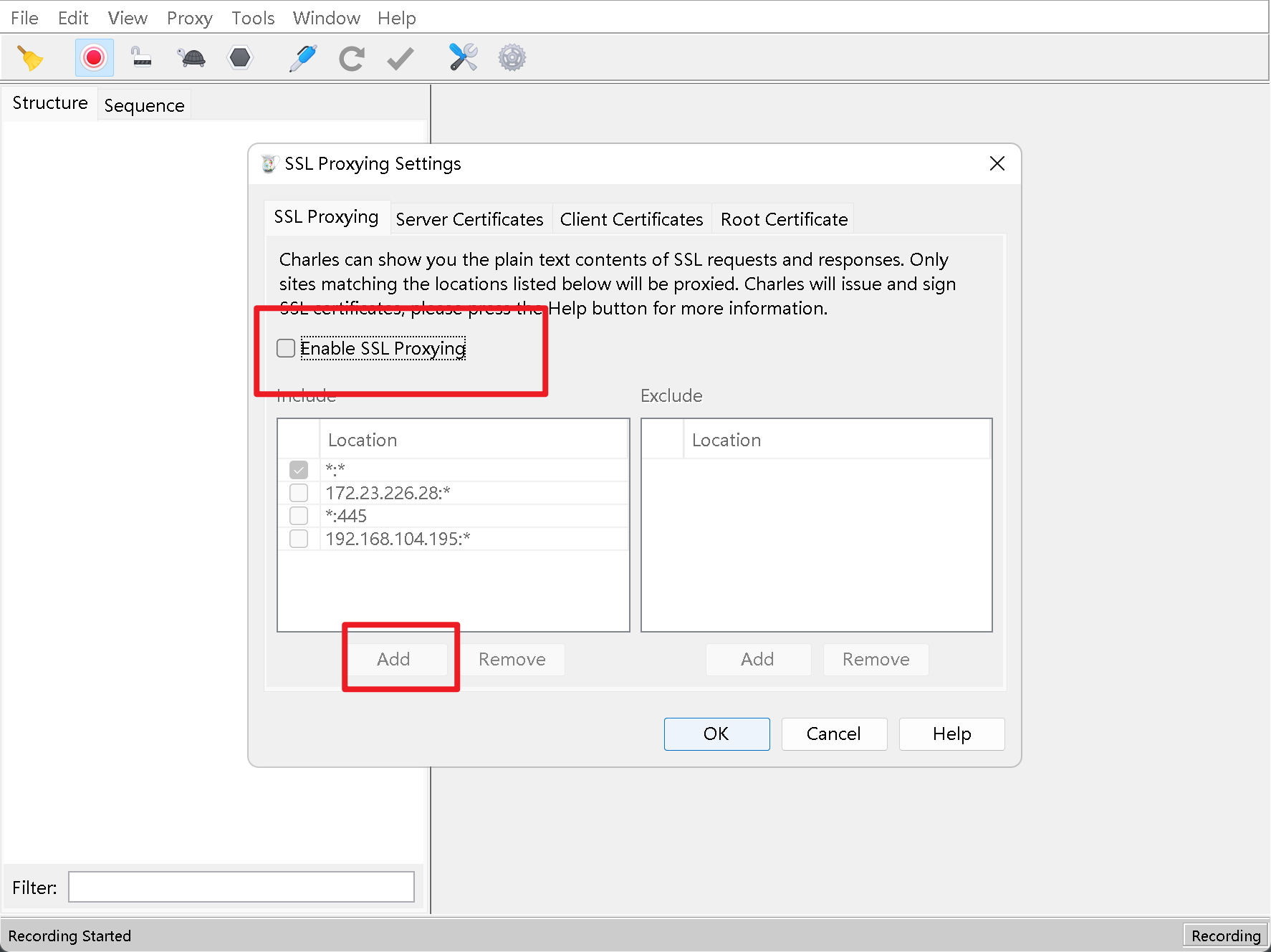Click into the Filter input field
Screen dimensions: 1271x952
pos(241,887)
